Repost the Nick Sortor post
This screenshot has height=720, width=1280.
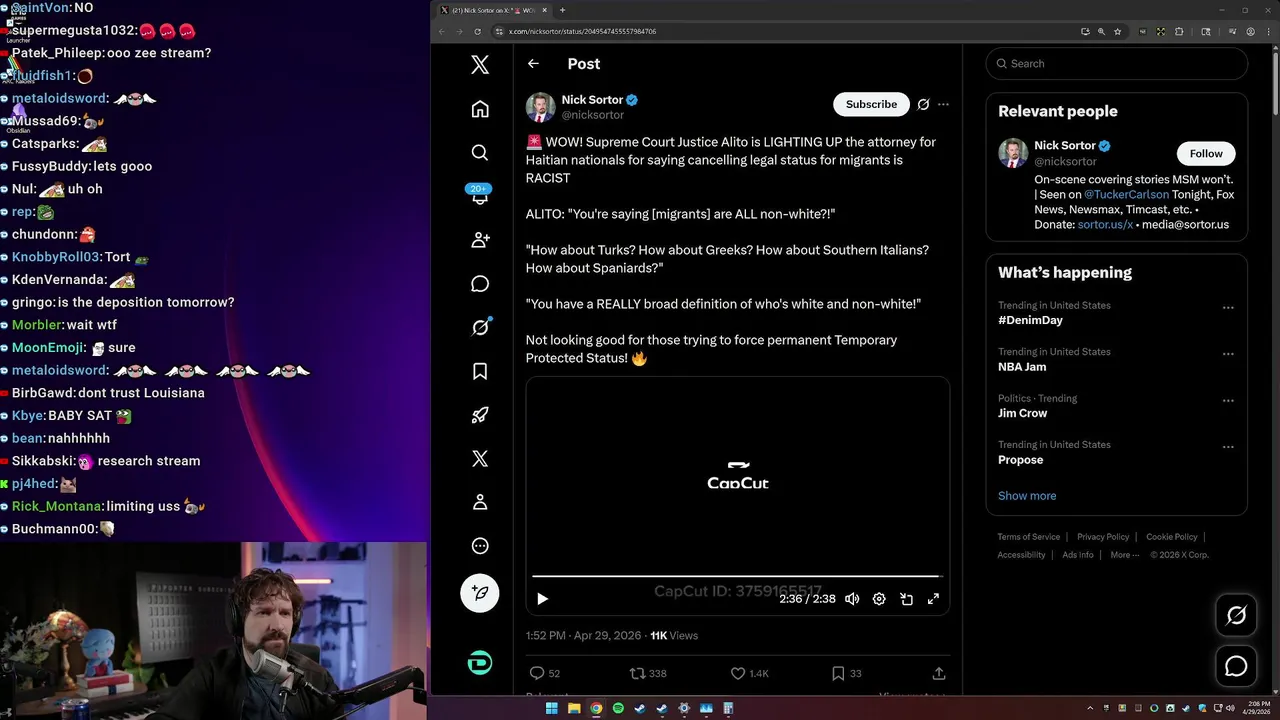click(637, 673)
